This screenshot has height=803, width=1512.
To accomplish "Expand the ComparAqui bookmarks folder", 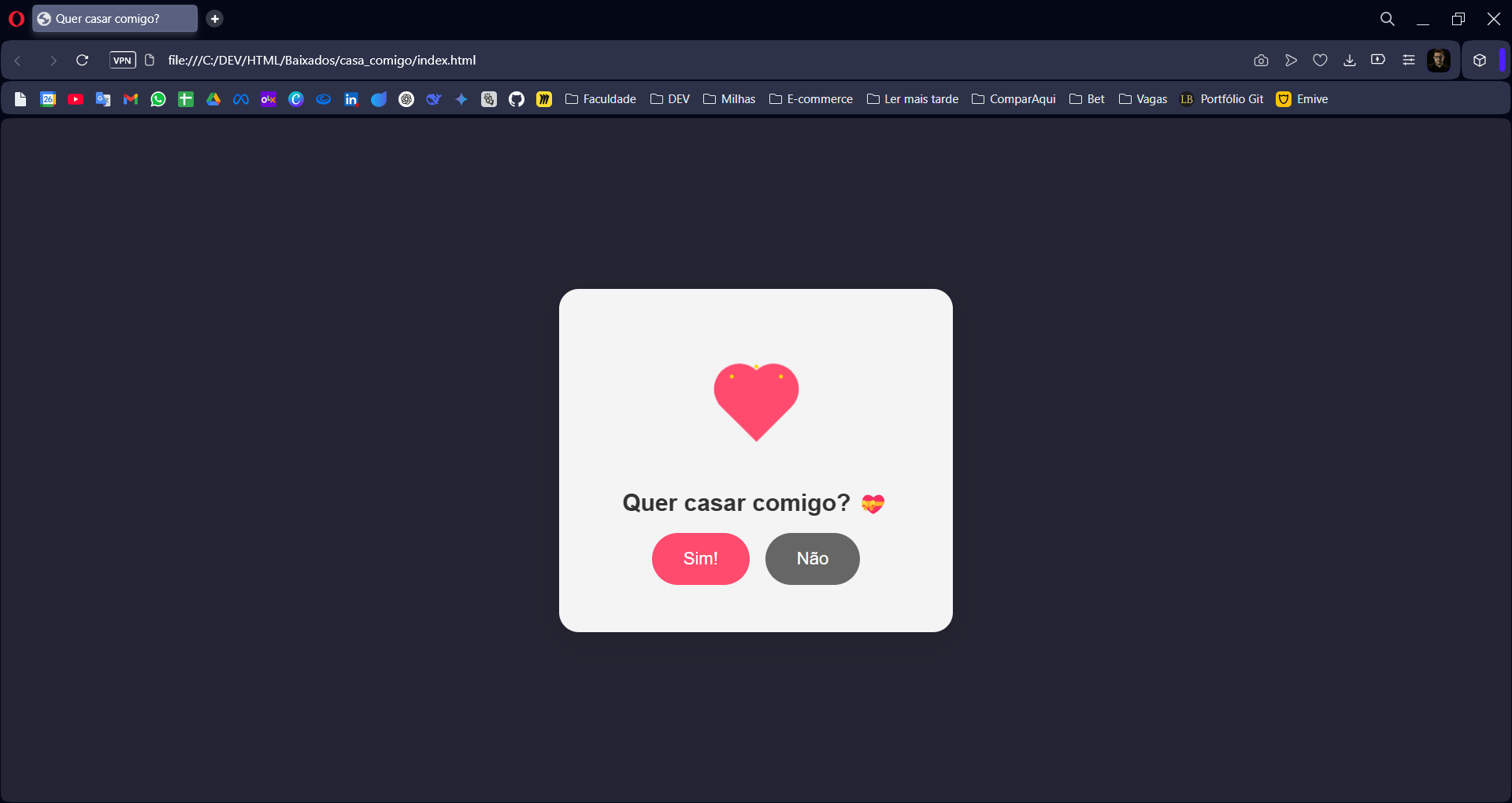I will pos(1014,99).
